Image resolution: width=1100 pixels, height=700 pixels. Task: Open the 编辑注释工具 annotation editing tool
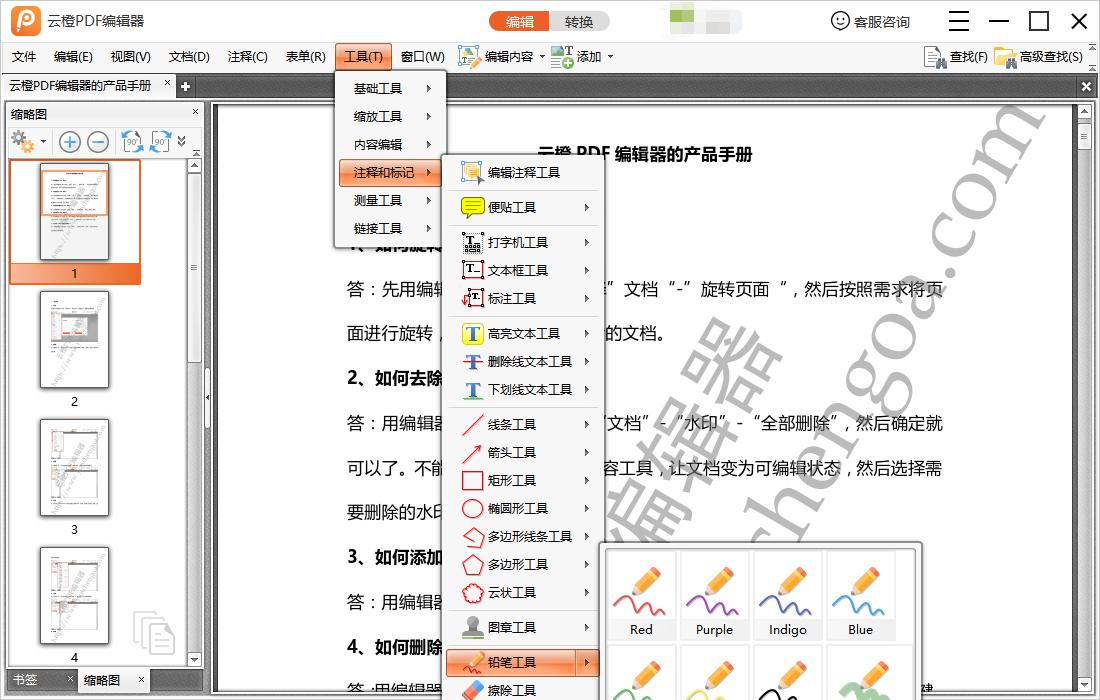click(523, 173)
